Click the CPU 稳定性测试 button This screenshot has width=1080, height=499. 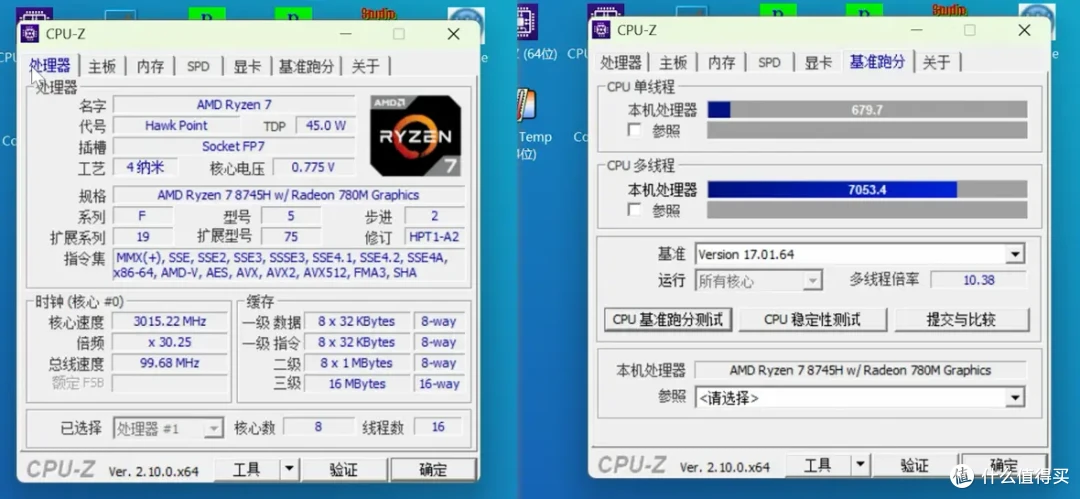click(812, 319)
